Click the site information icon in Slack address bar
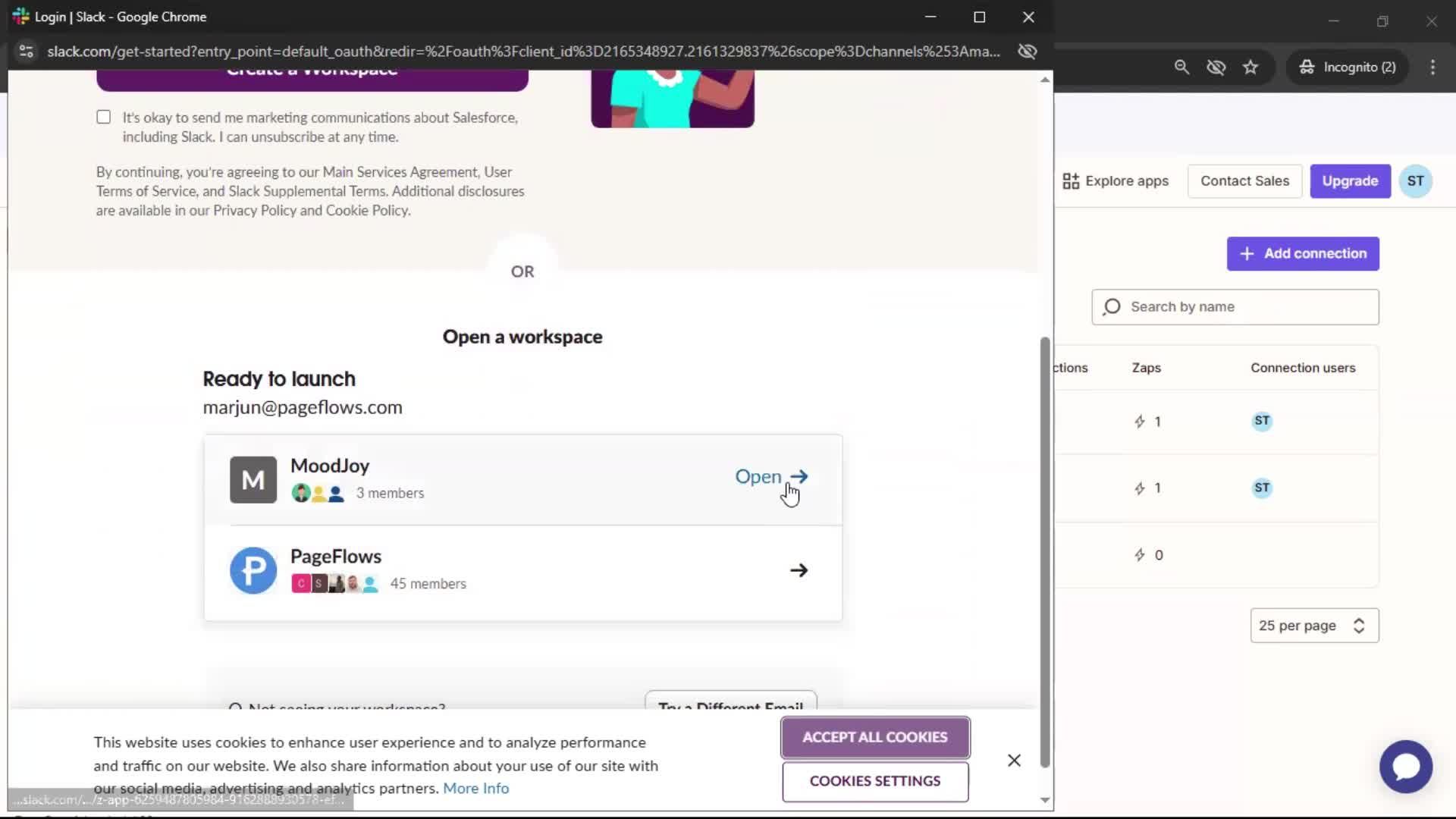1456x819 pixels. (x=27, y=52)
